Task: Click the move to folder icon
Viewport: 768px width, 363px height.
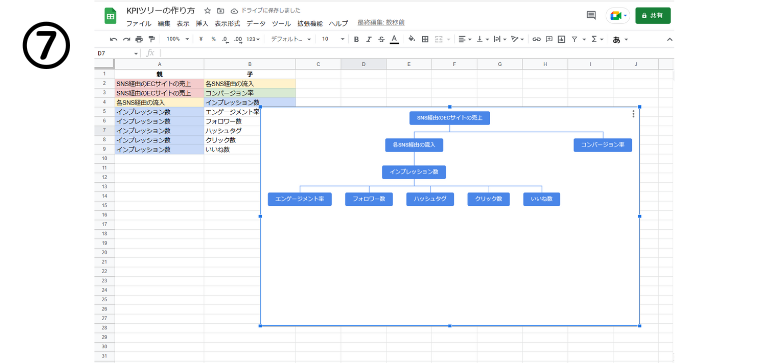Action: (221, 11)
